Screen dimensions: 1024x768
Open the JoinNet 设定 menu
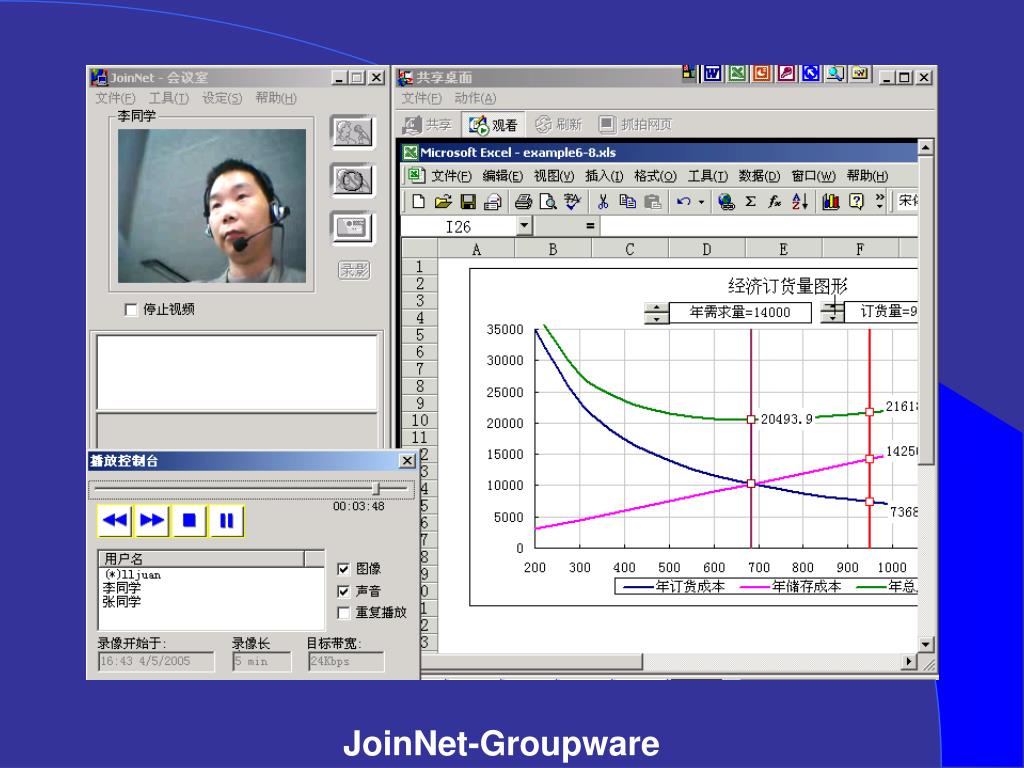222,99
